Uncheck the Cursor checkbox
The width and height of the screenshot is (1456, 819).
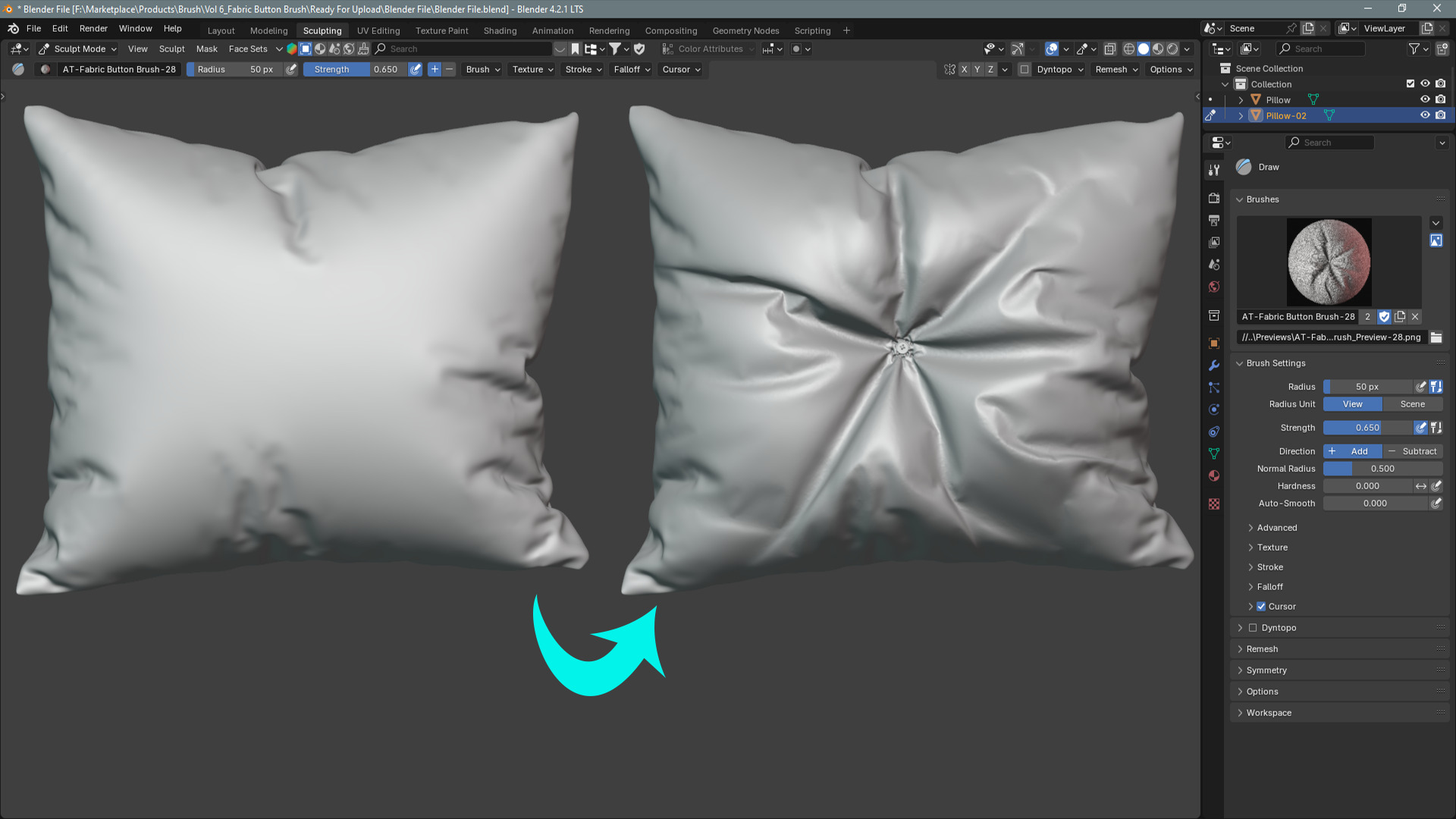1261,607
